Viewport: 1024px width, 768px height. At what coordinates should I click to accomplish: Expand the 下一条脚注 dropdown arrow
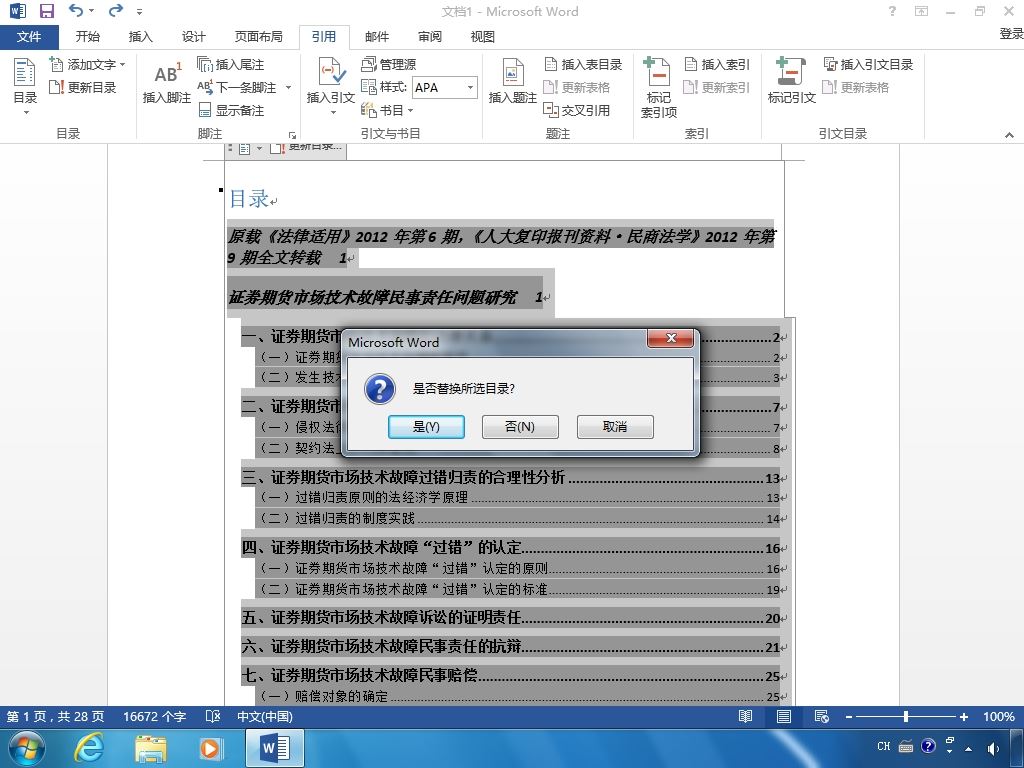288,88
